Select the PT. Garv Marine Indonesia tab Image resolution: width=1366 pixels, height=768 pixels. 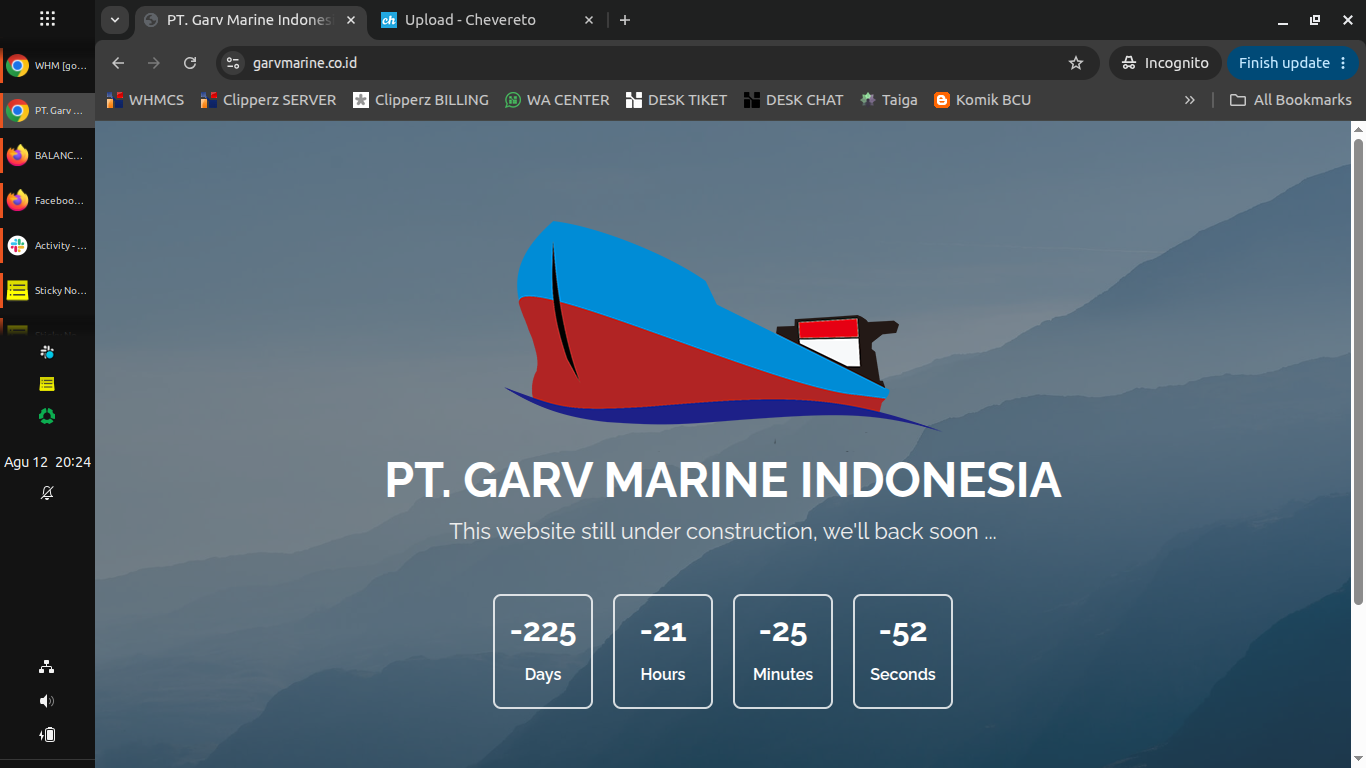[x=250, y=20]
